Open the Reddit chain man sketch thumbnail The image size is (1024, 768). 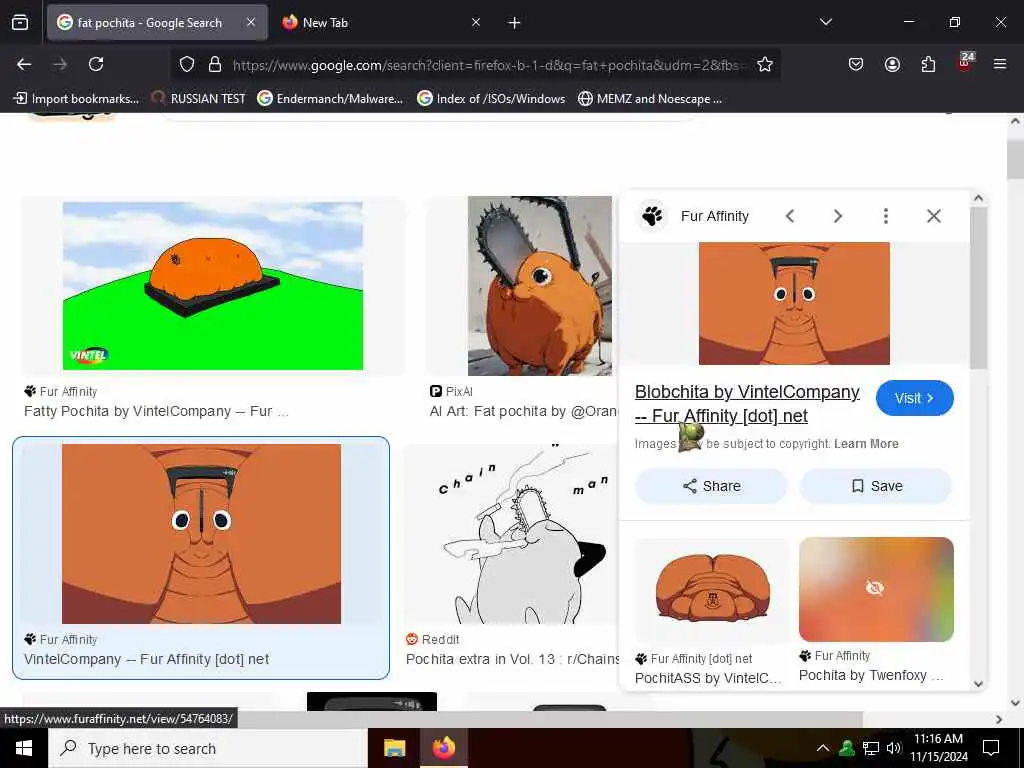(511, 534)
